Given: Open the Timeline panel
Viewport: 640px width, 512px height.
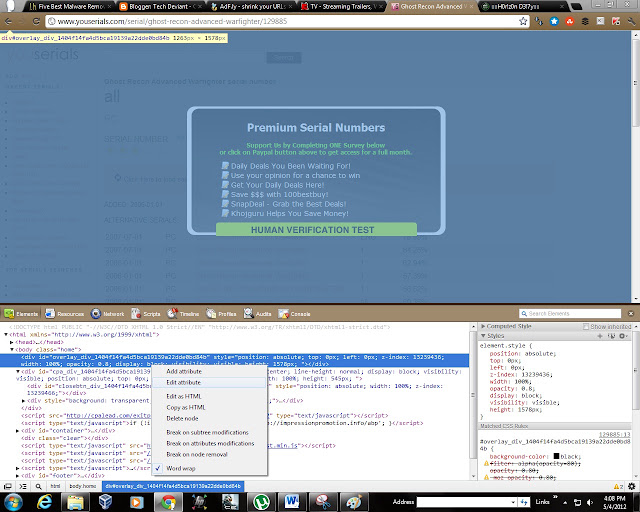Looking at the screenshot, I should (183, 314).
